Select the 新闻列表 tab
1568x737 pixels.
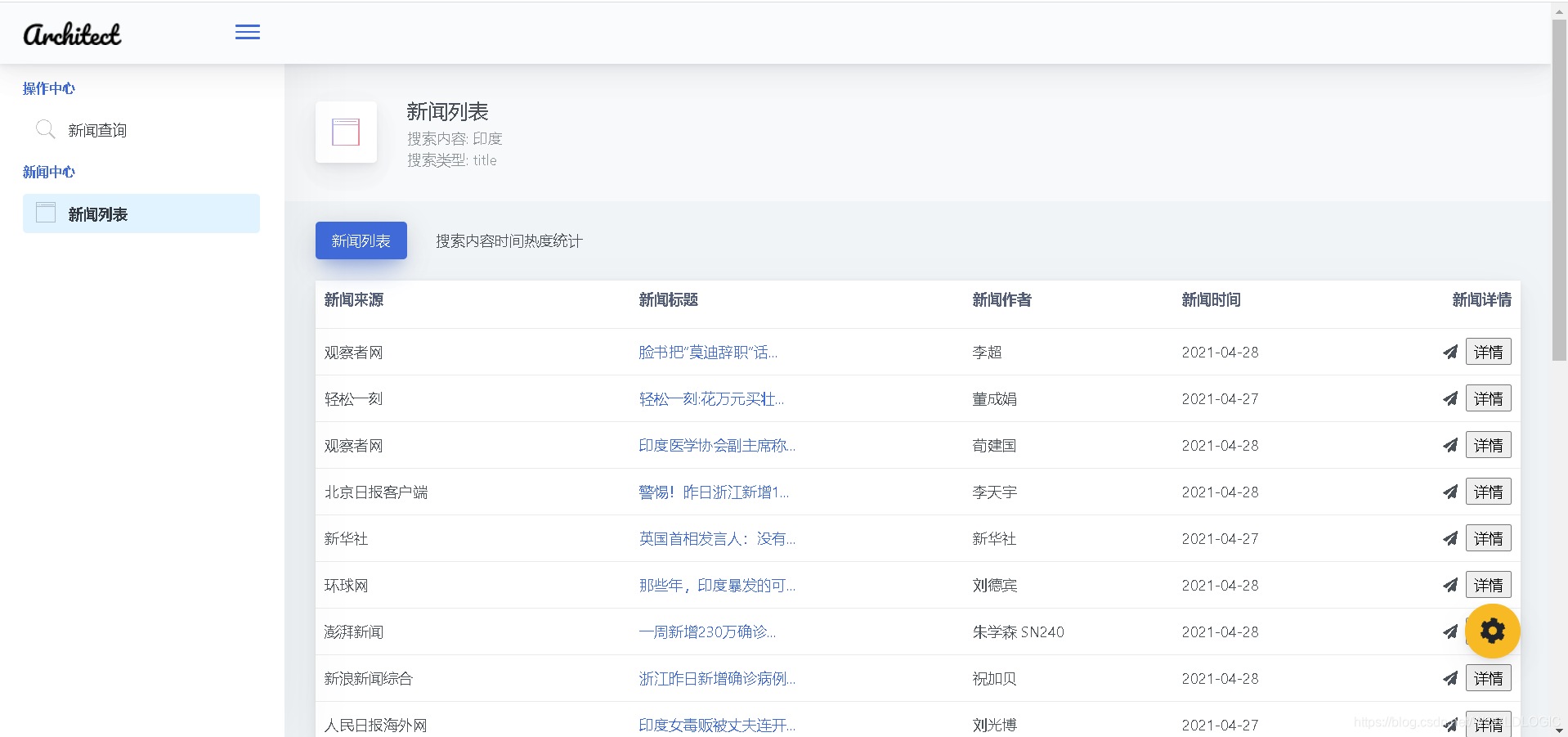tap(361, 240)
